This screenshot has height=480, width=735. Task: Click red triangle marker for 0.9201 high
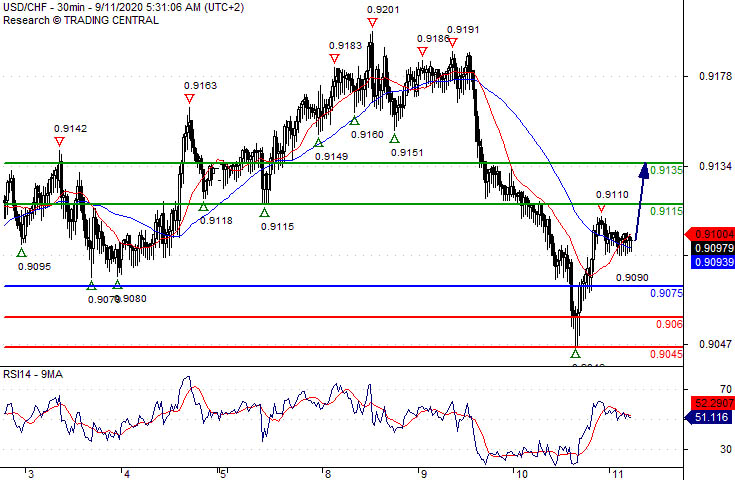372,22
